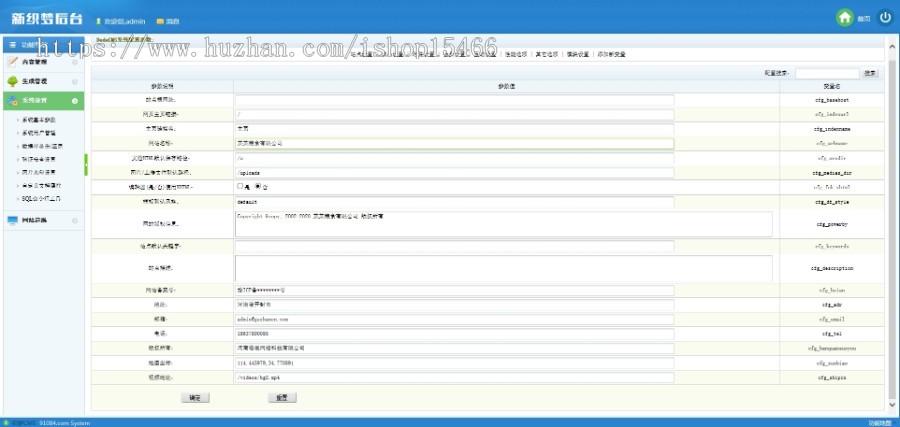Viewport: 900px width, 427px height.
Task: Expand the generation management section arrow
Action: pos(75,81)
